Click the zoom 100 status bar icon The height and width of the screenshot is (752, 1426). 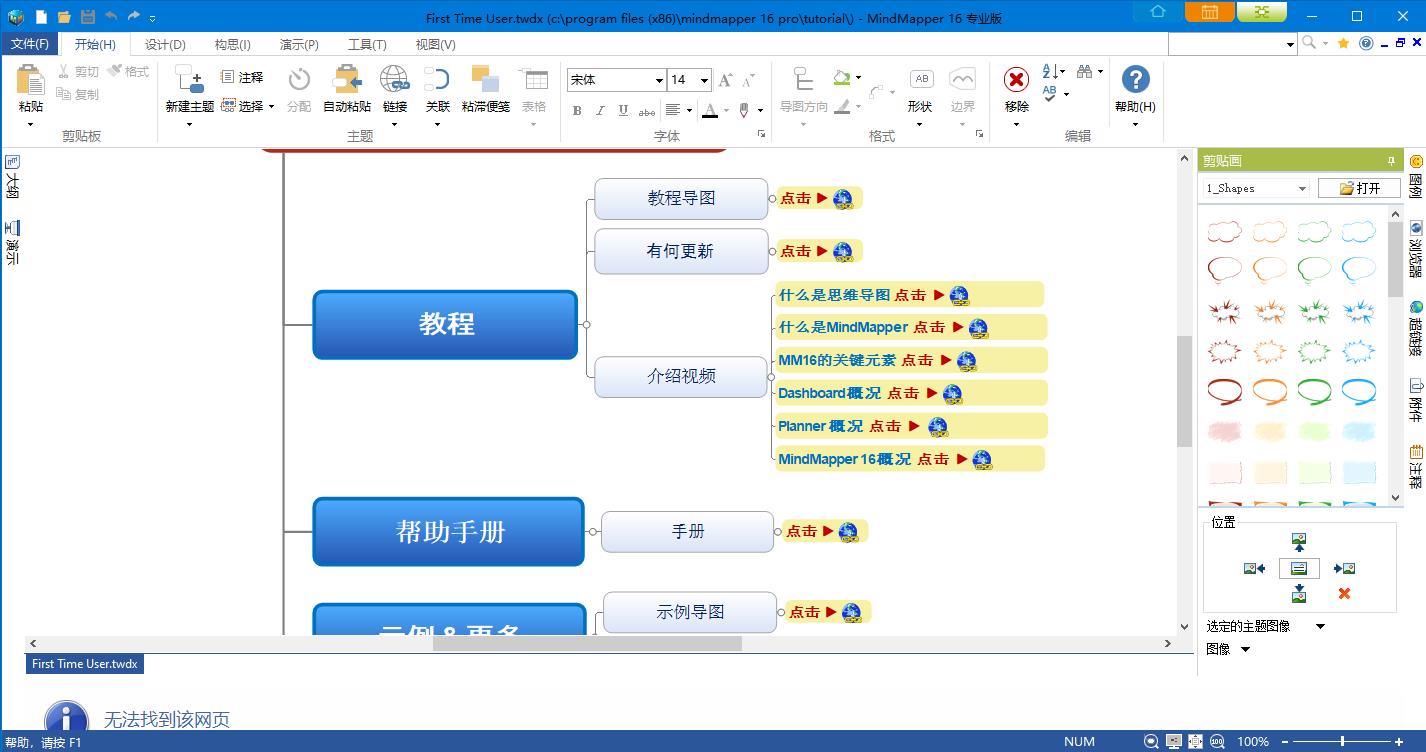coord(1217,742)
